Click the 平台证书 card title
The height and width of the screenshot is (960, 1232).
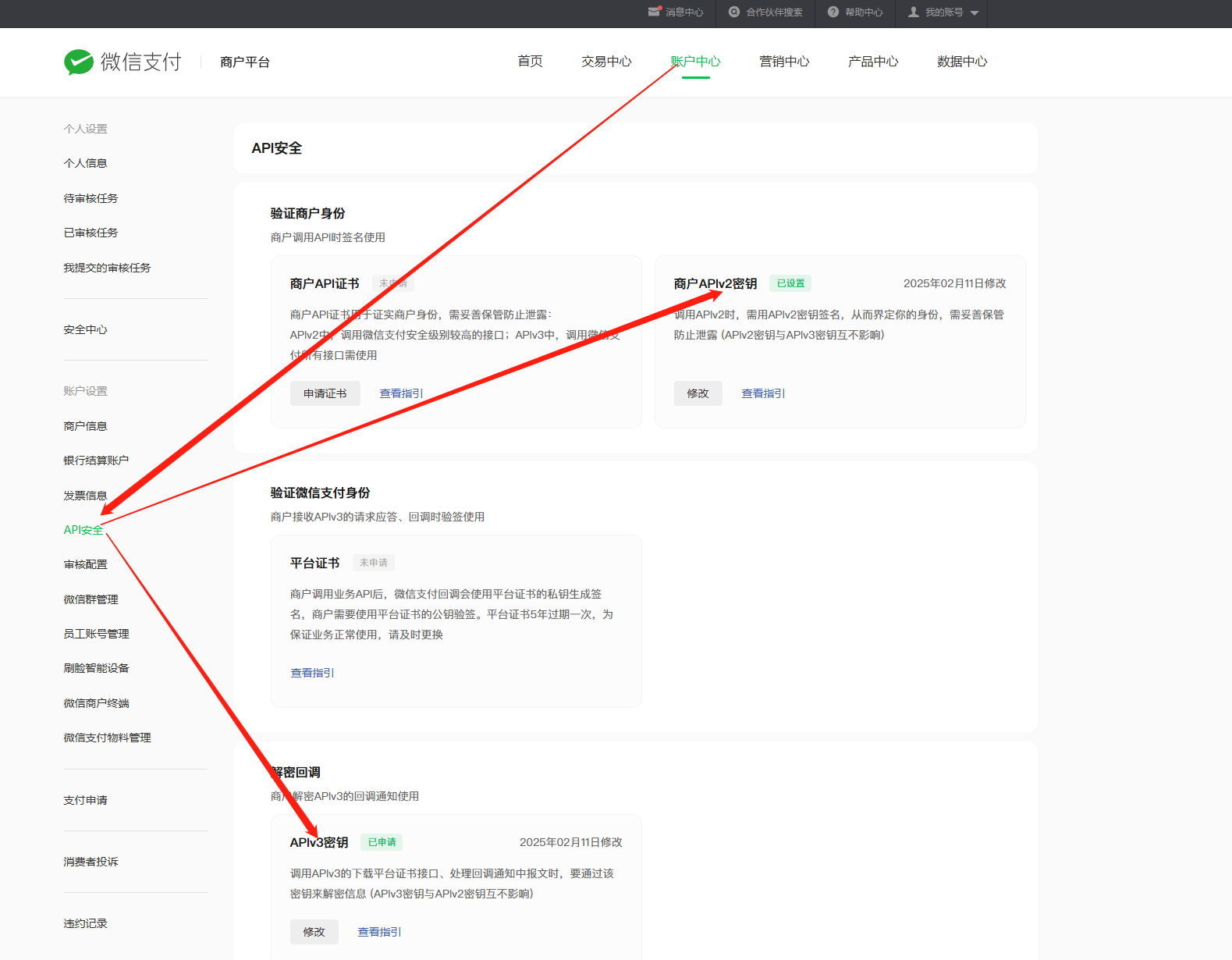click(x=315, y=563)
